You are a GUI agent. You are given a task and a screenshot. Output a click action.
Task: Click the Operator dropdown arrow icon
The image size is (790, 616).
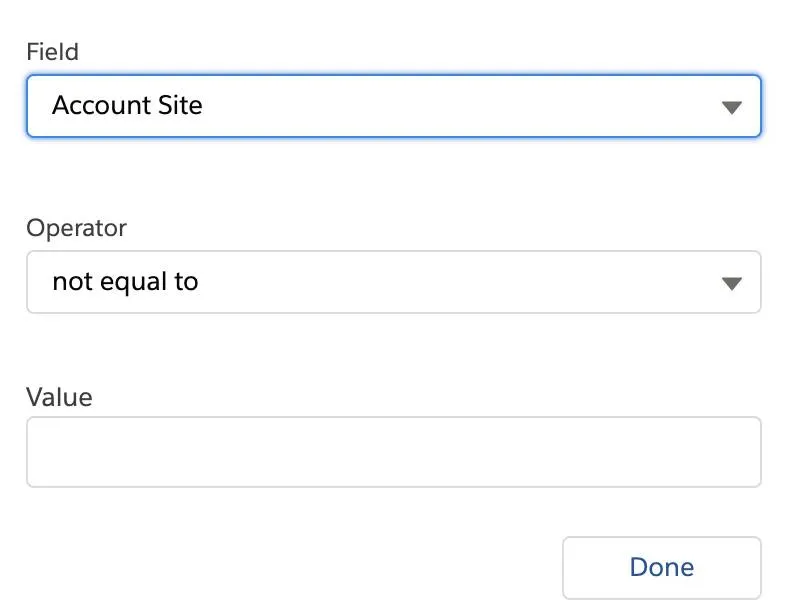pyautogui.click(x=732, y=283)
